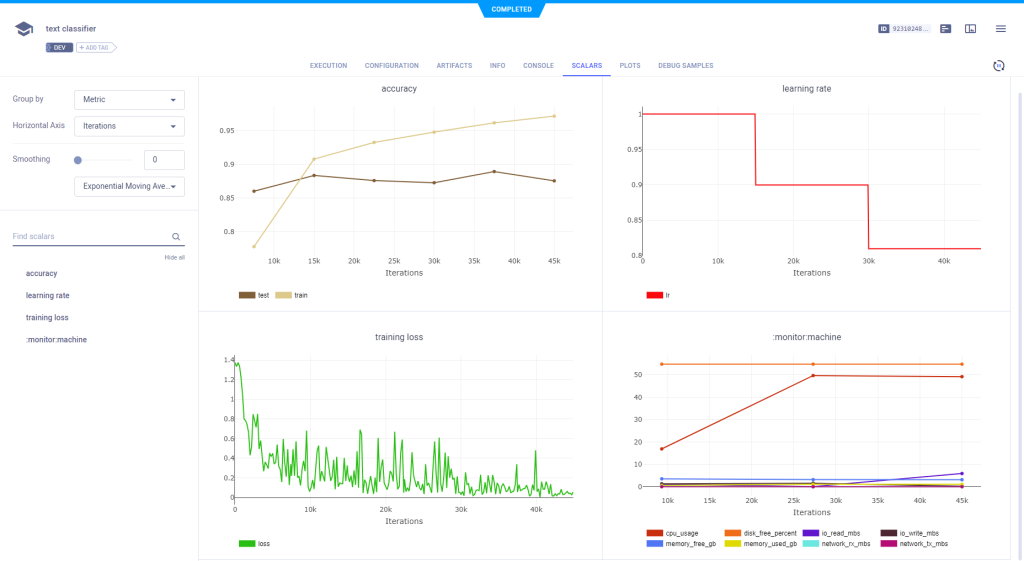Open the Exponential Moving Average dropdown
1024x561 pixels.
129,186
